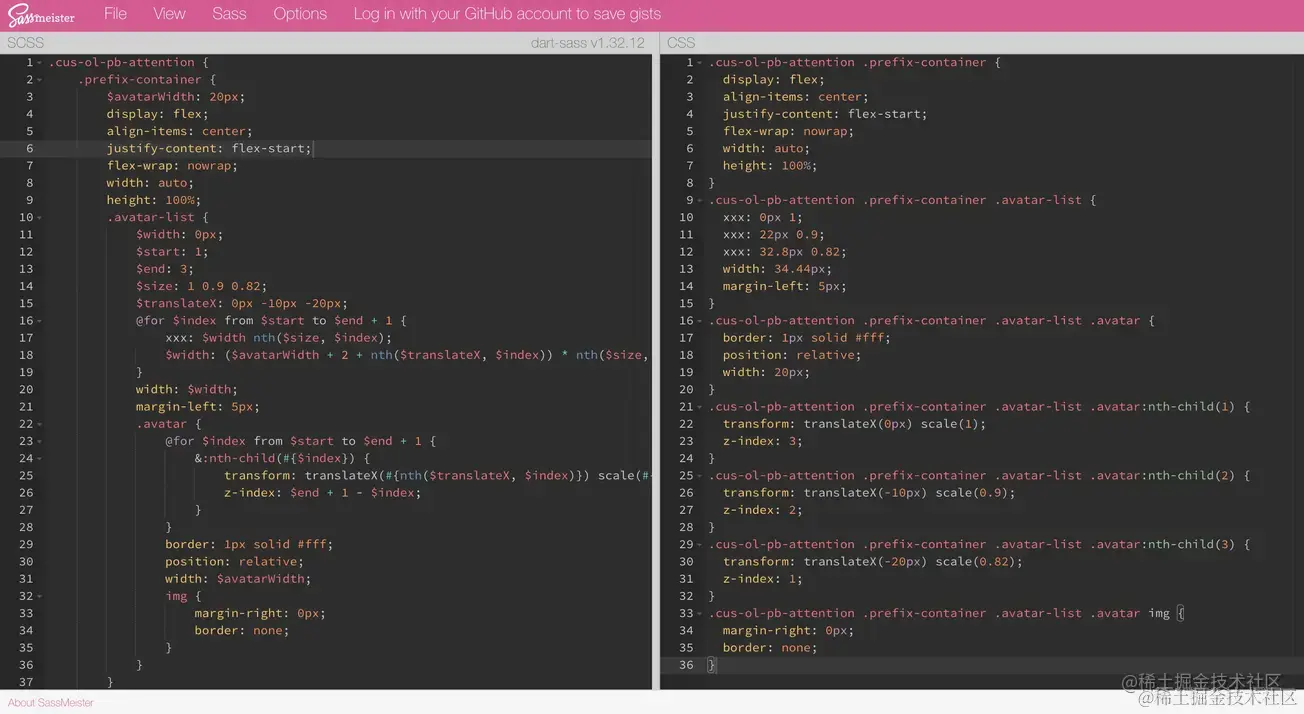Collapse SCSS line 10 .avatar-list block

[x=40, y=217]
